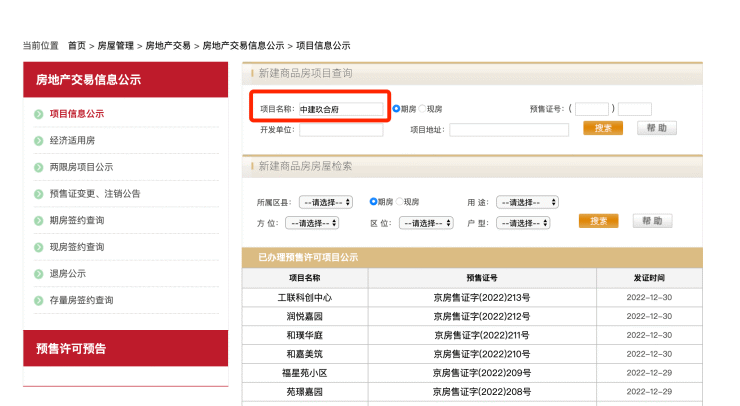
Task: Click the 预售许可预告 red header
Action: (x=126, y=348)
